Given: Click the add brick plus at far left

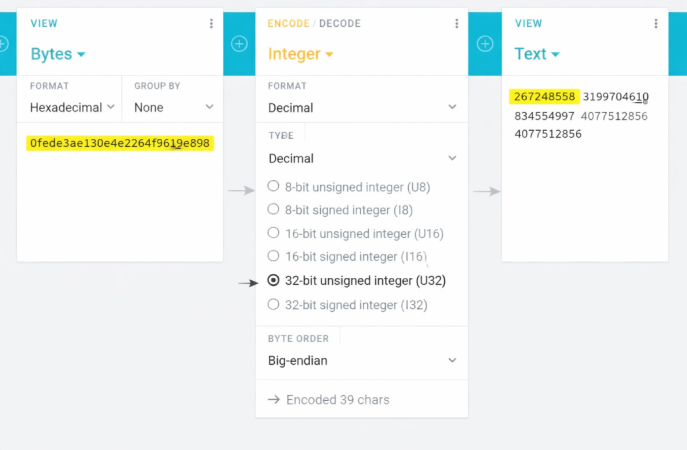Looking at the screenshot, I should pyautogui.click(x=4, y=44).
